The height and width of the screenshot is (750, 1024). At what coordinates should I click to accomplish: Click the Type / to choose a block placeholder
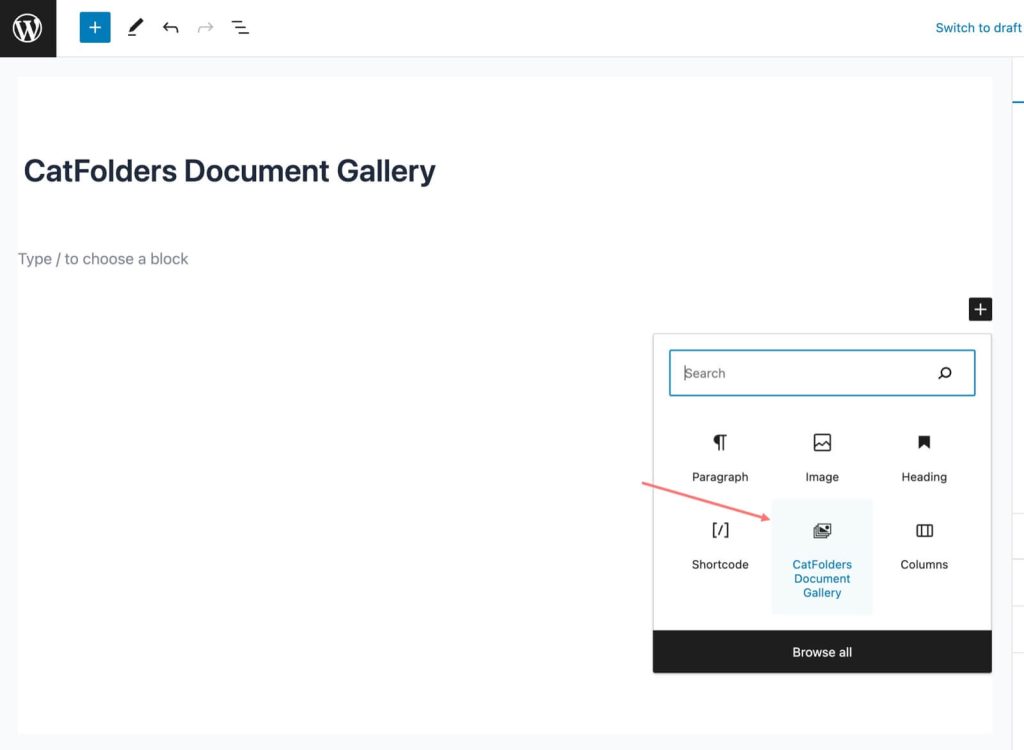point(103,258)
